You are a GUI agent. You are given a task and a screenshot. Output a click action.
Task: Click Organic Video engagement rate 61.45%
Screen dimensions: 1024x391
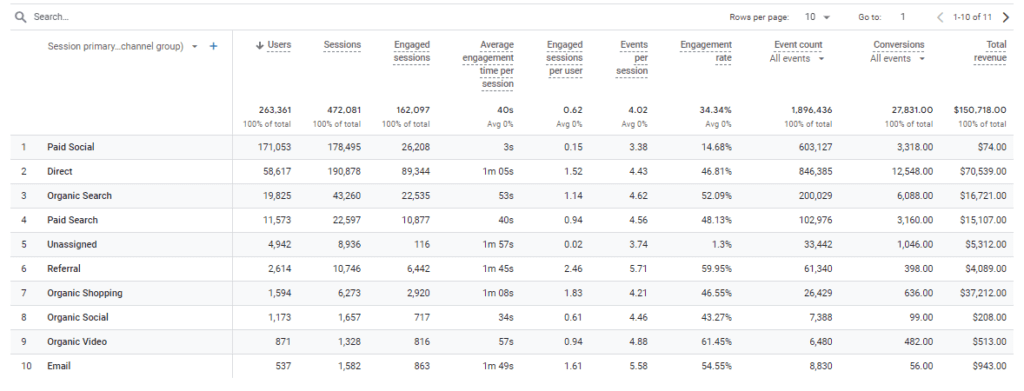(717, 342)
